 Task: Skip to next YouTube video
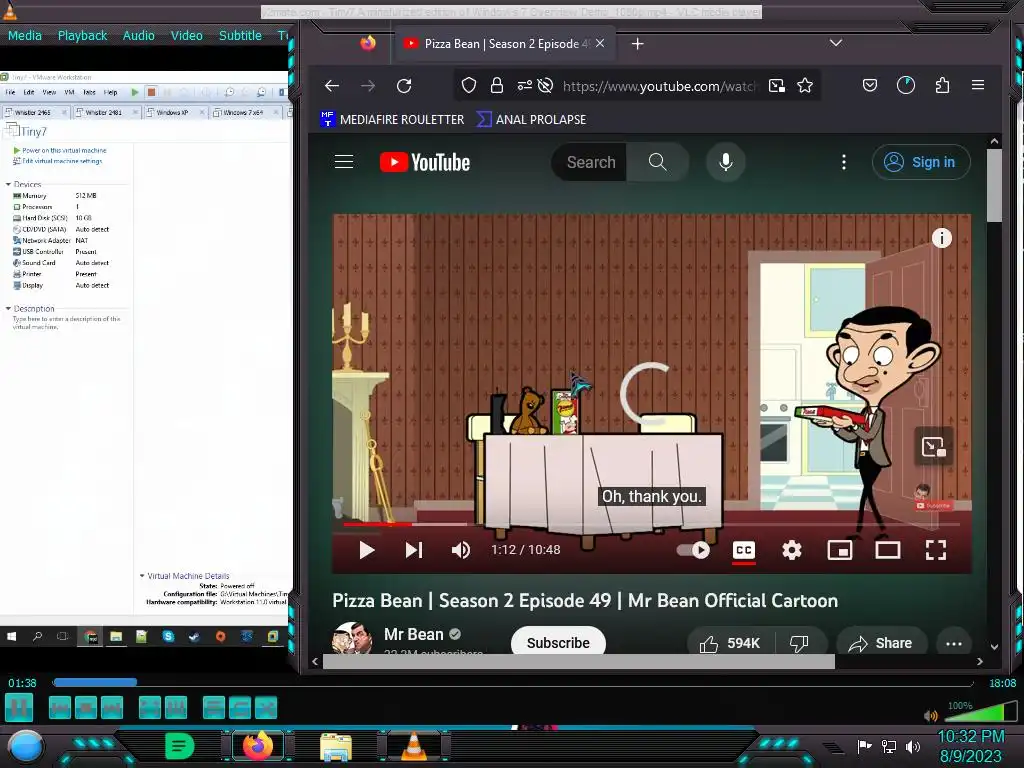pyautogui.click(x=413, y=551)
